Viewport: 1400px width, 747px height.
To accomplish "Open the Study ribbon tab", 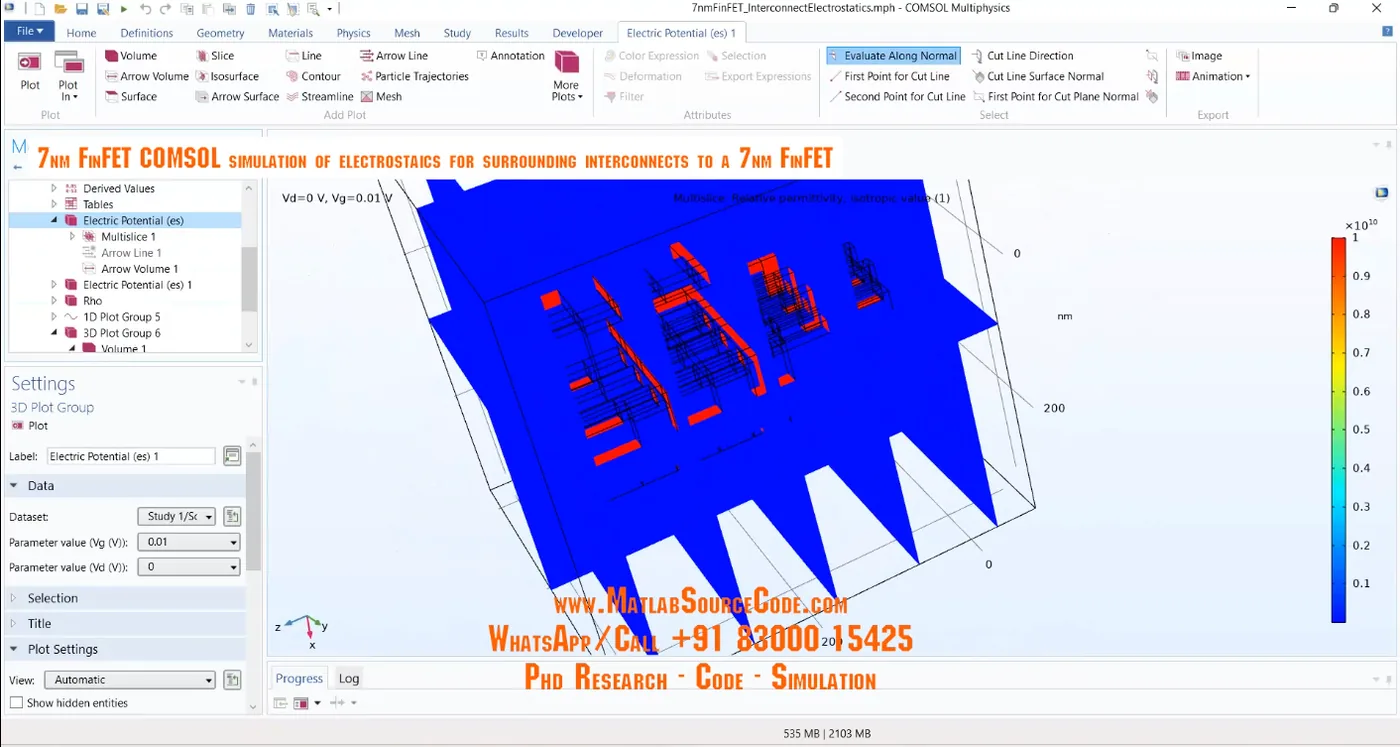I will tap(457, 33).
